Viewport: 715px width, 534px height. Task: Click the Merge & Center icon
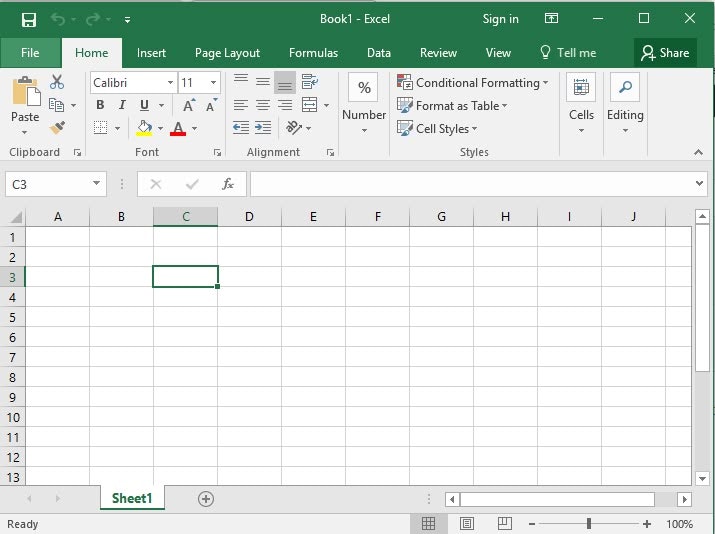coord(309,105)
